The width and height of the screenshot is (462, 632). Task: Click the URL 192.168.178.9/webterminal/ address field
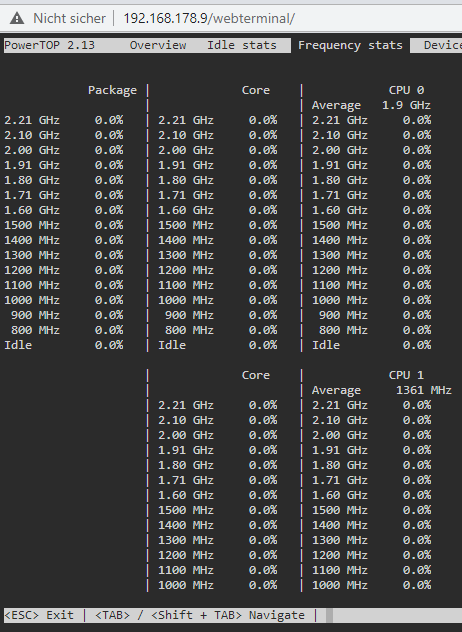click(x=209, y=18)
